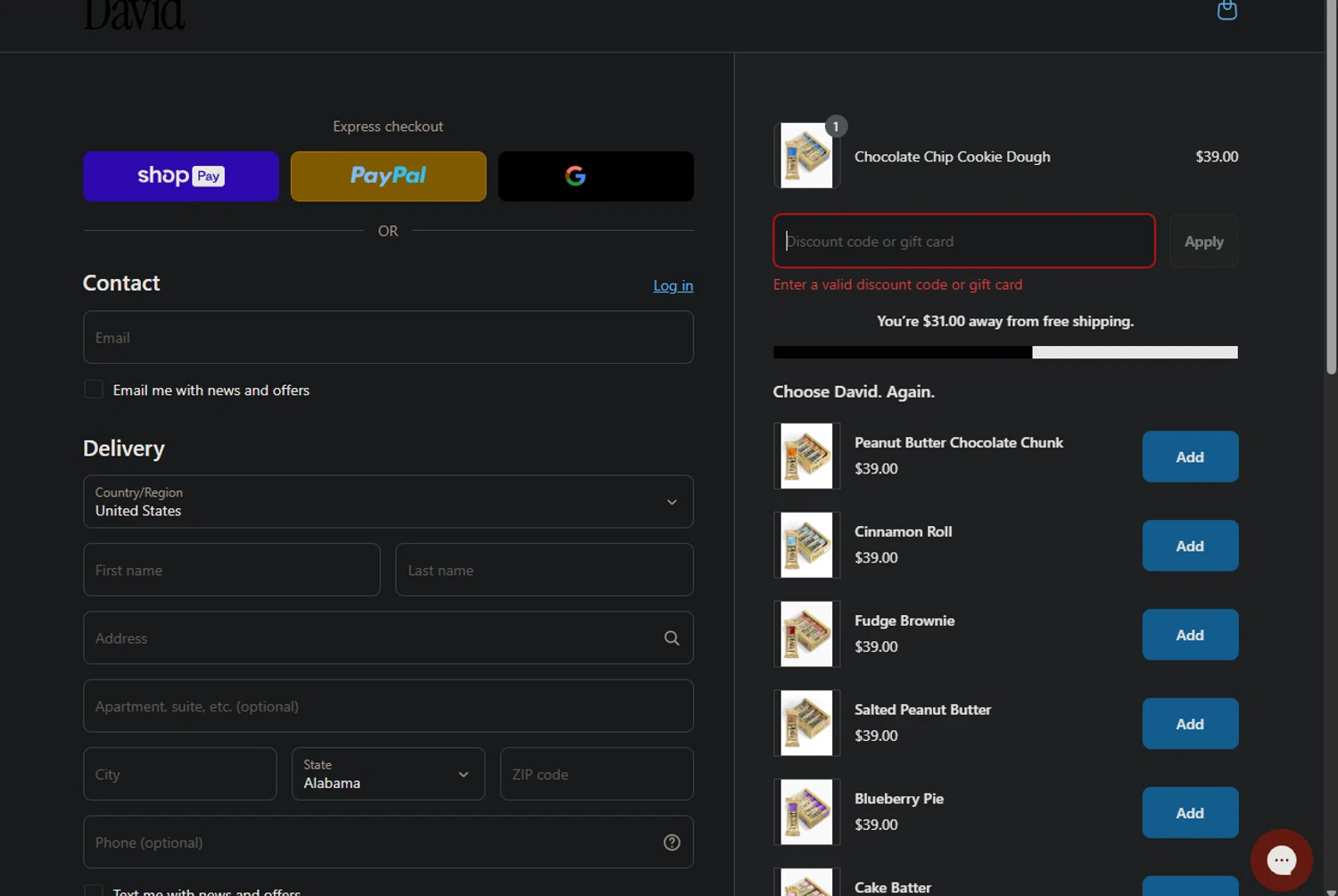Click the Cake Batter product name
1338x896 pixels.
(892, 888)
